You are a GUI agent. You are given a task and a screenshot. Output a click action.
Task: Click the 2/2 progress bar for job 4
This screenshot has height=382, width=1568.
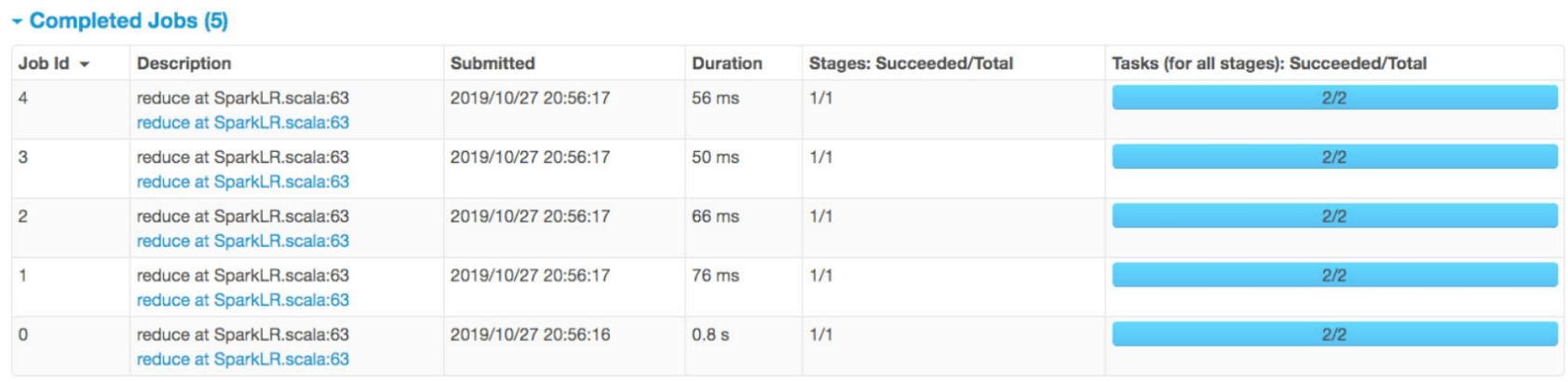point(1334,98)
